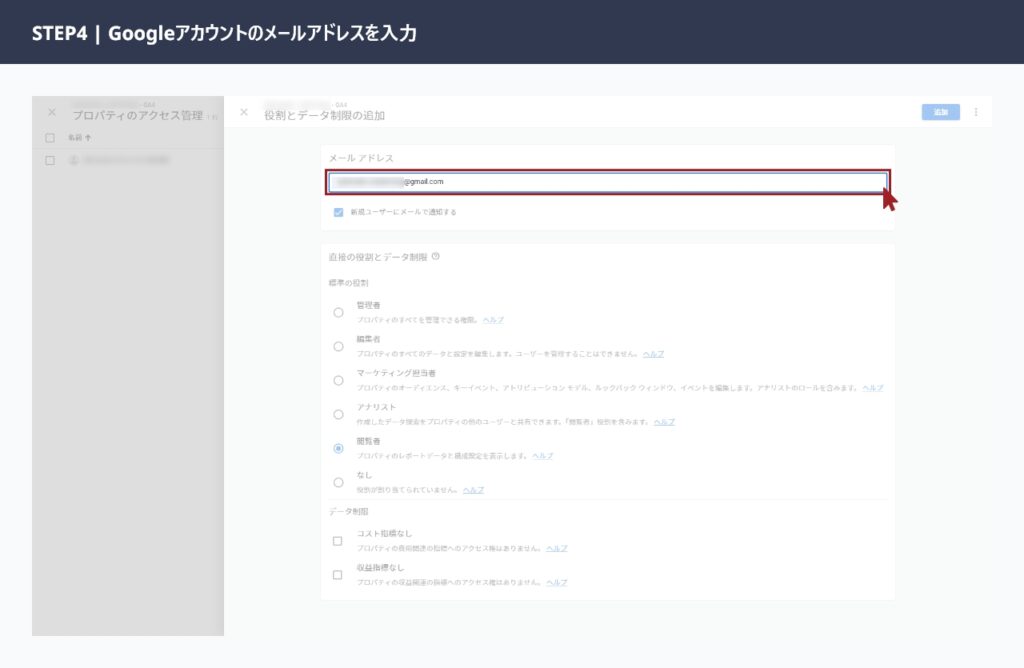The image size is (1024, 668).
Task: Select the 編集者 role
Action: (337, 345)
